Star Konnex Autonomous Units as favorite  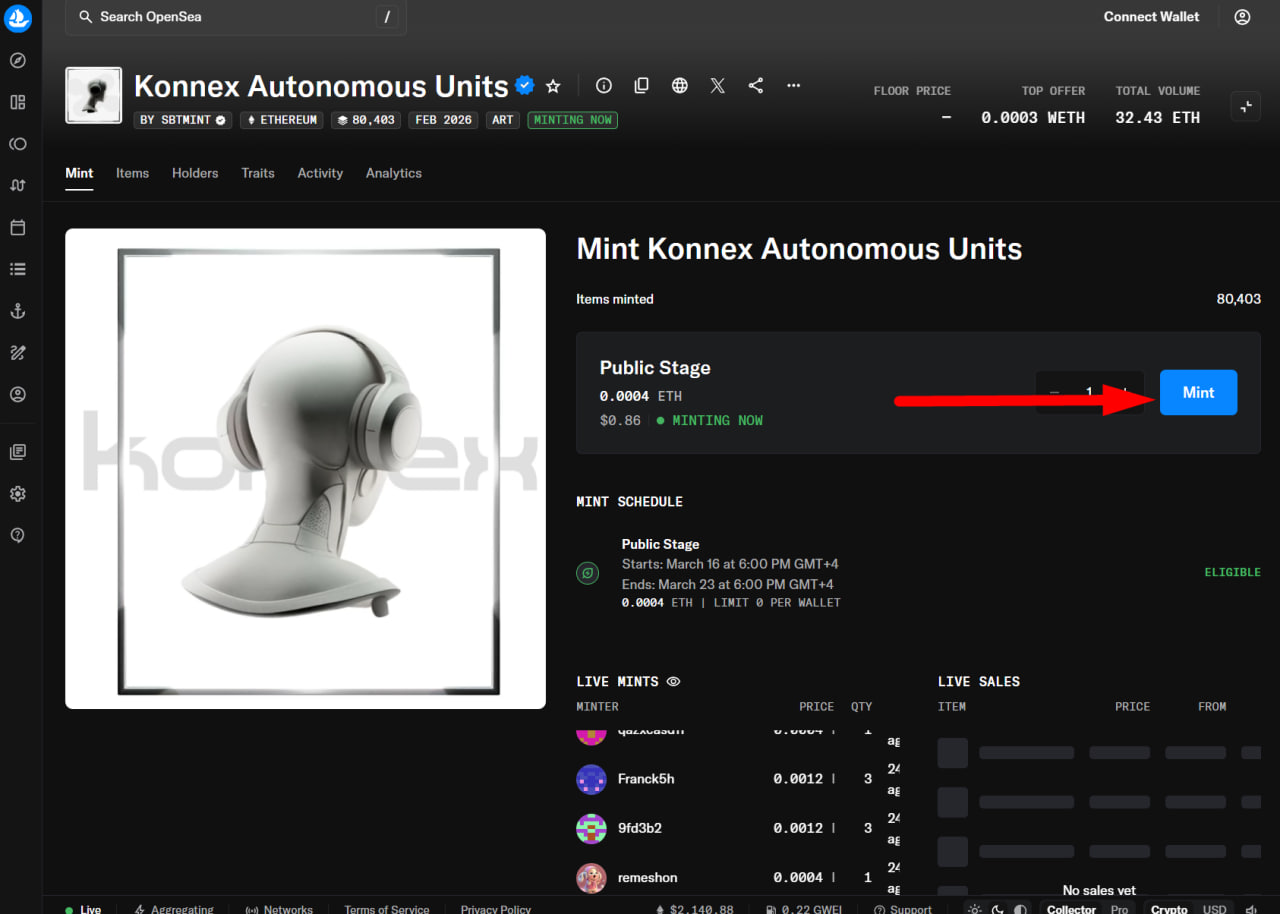pyautogui.click(x=553, y=86)
